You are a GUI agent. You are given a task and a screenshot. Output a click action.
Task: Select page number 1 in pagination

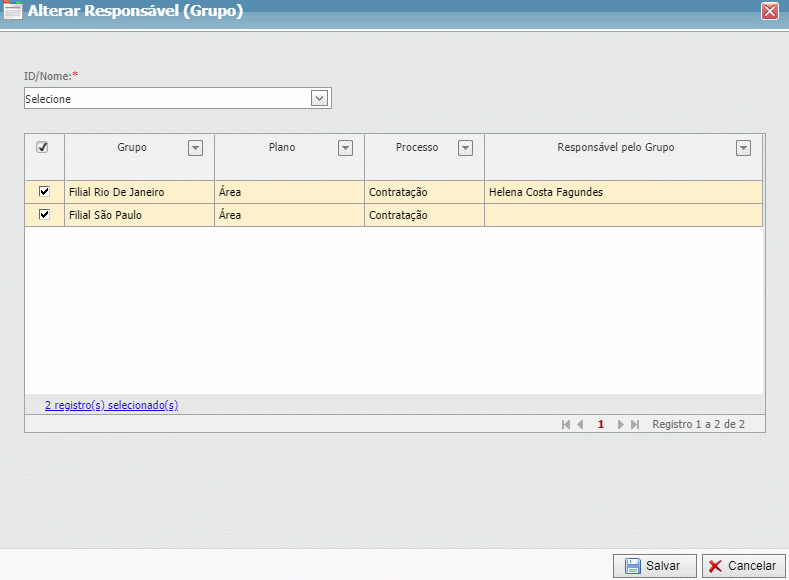601,424
